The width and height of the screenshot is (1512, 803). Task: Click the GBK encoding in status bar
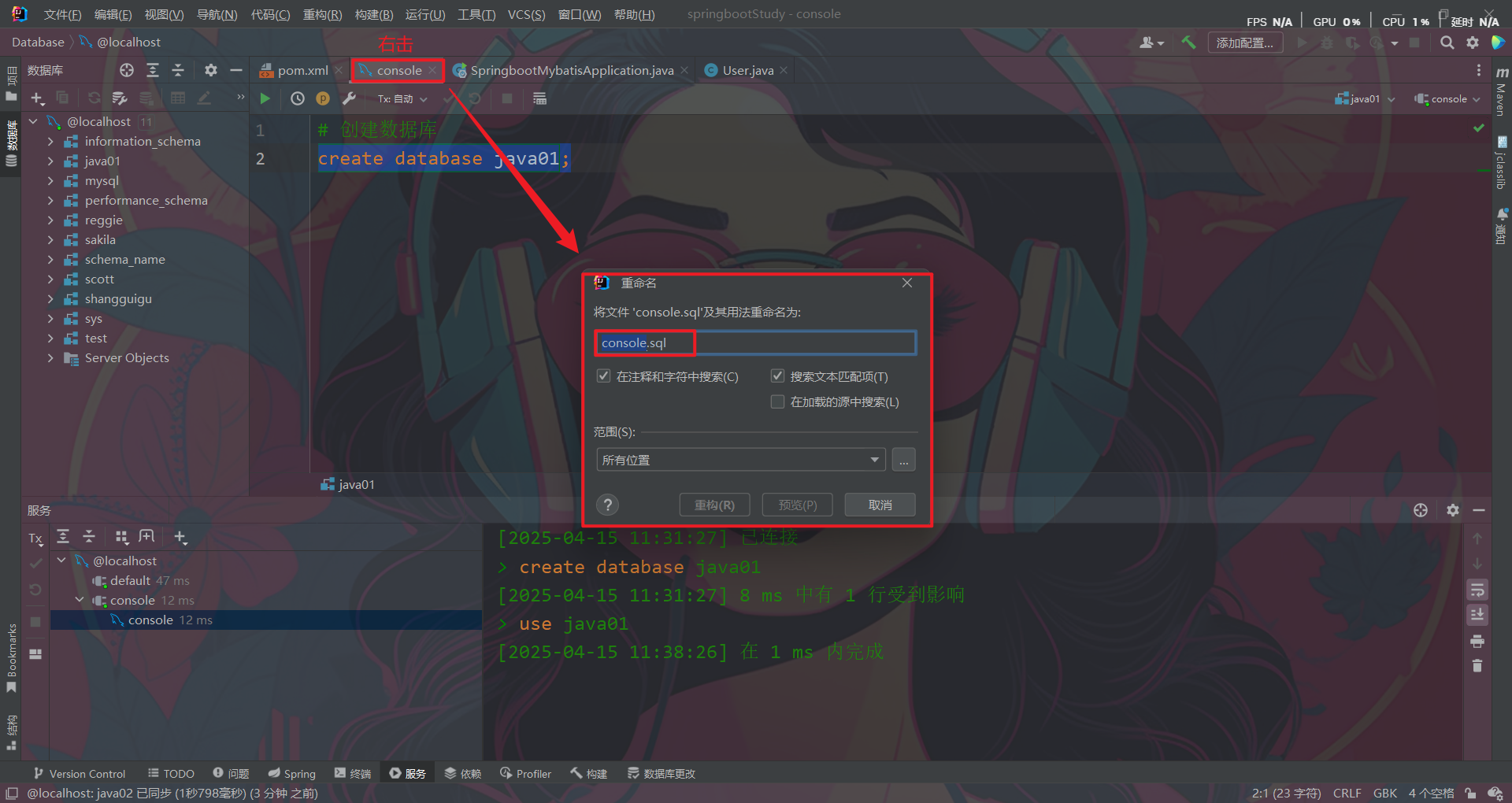pos(1384,793)
